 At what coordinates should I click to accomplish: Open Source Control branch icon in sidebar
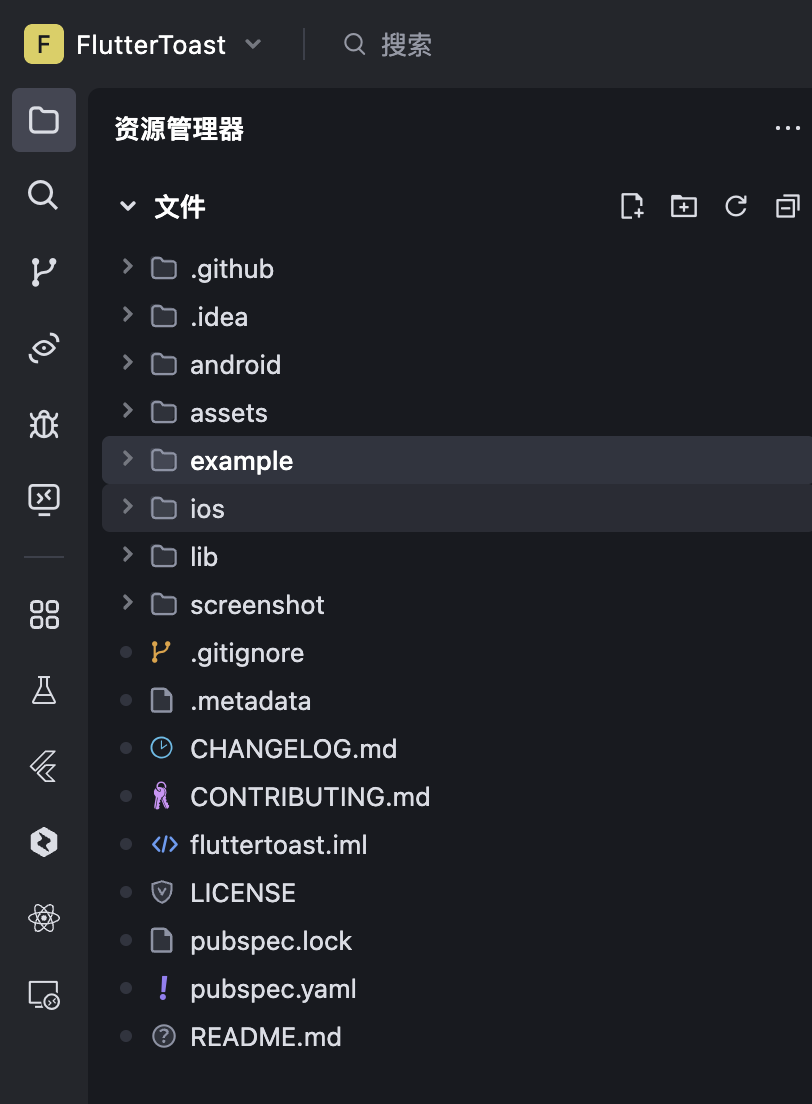tap(43, 271)
